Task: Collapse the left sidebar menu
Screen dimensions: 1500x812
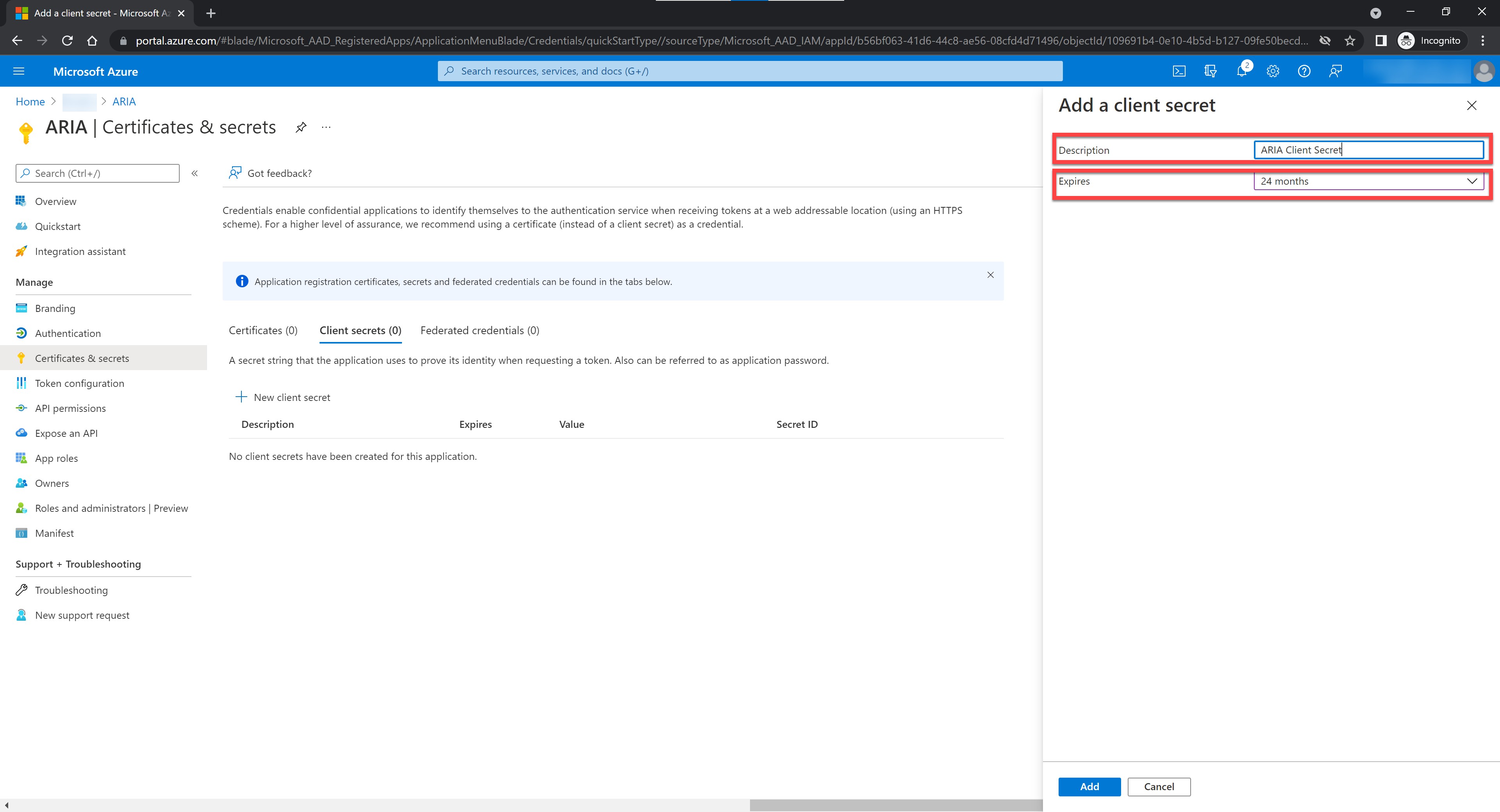Action: coord(195,173)
